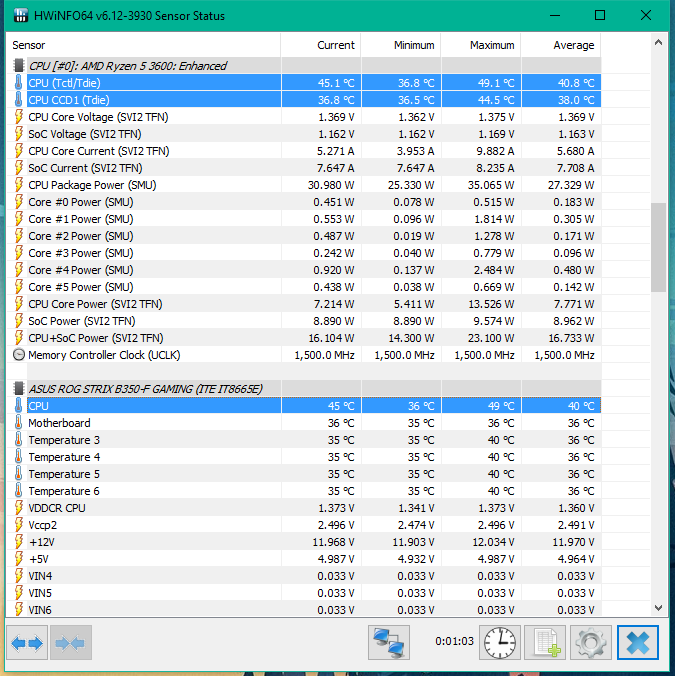
Task: Click the vertical scrollbar thumb
Action: 658,247
